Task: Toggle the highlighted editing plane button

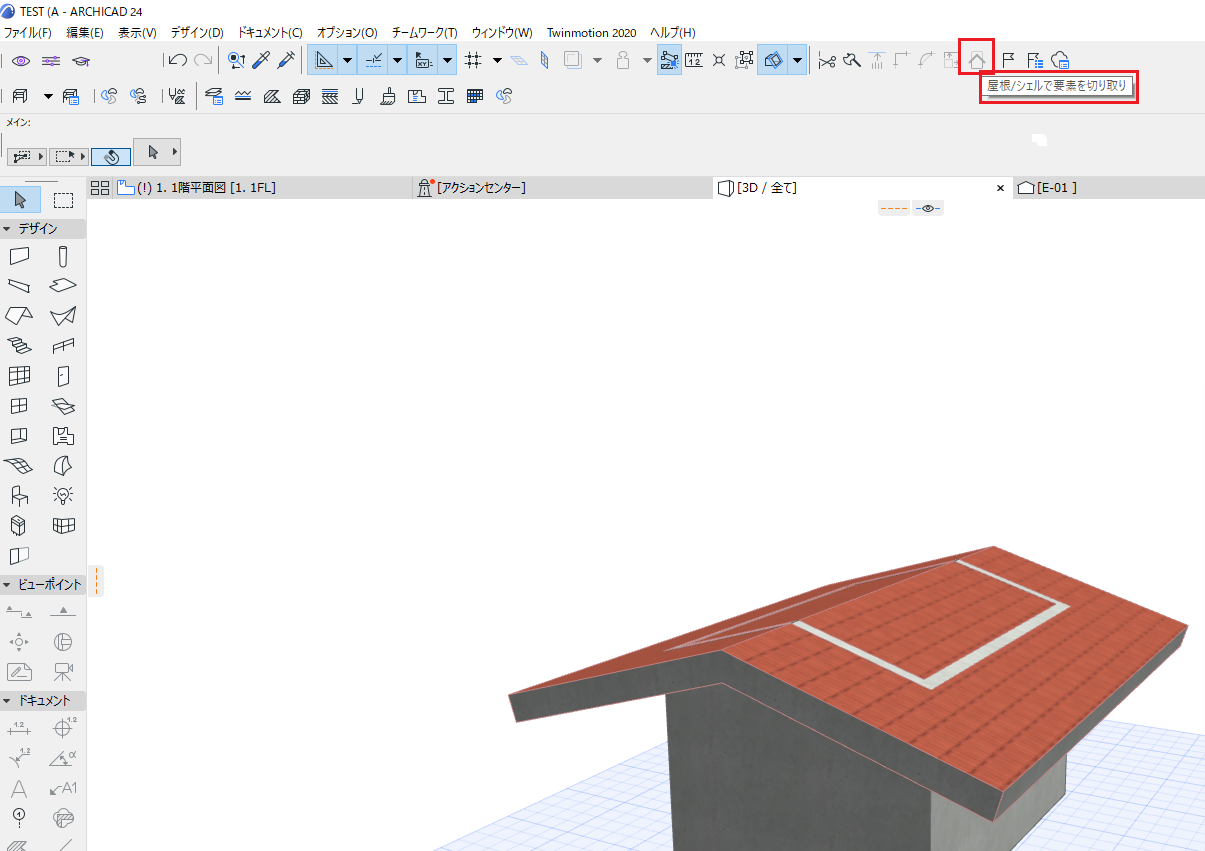Action: click(772, 61)
